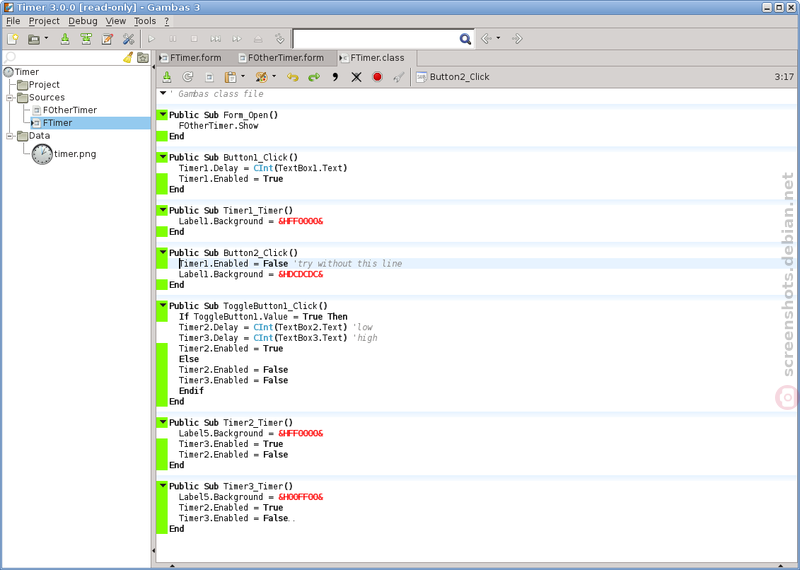
Task: Click the Forward debug icon
Action: tap(237, 39)
